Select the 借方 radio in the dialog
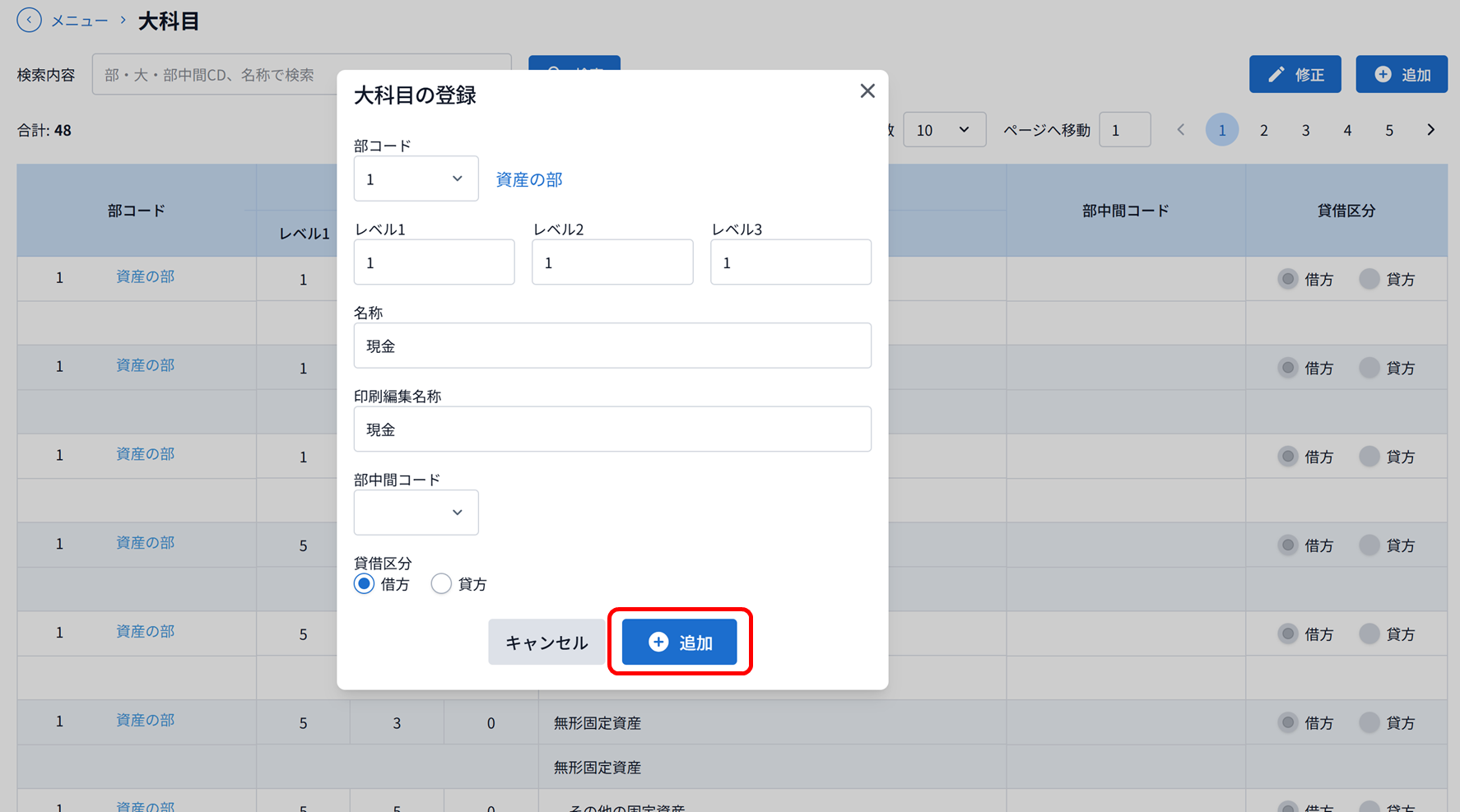The width and height of the screenshot is (1460, 812). pyautogui.click(x=364, y=584)
